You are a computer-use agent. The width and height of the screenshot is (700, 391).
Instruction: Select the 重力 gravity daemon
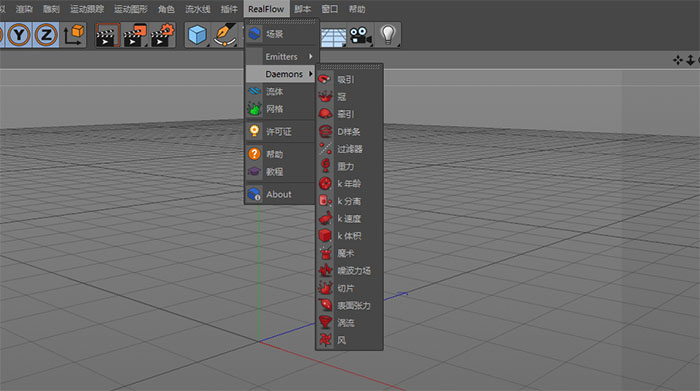(x=349, y=166)
